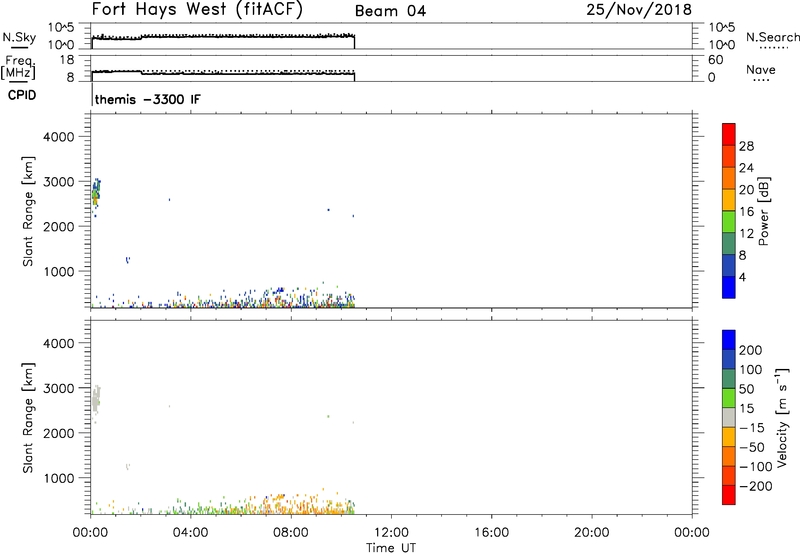
Task: Click the "50" label on the velocity color bar
Action: click(747, 389)
